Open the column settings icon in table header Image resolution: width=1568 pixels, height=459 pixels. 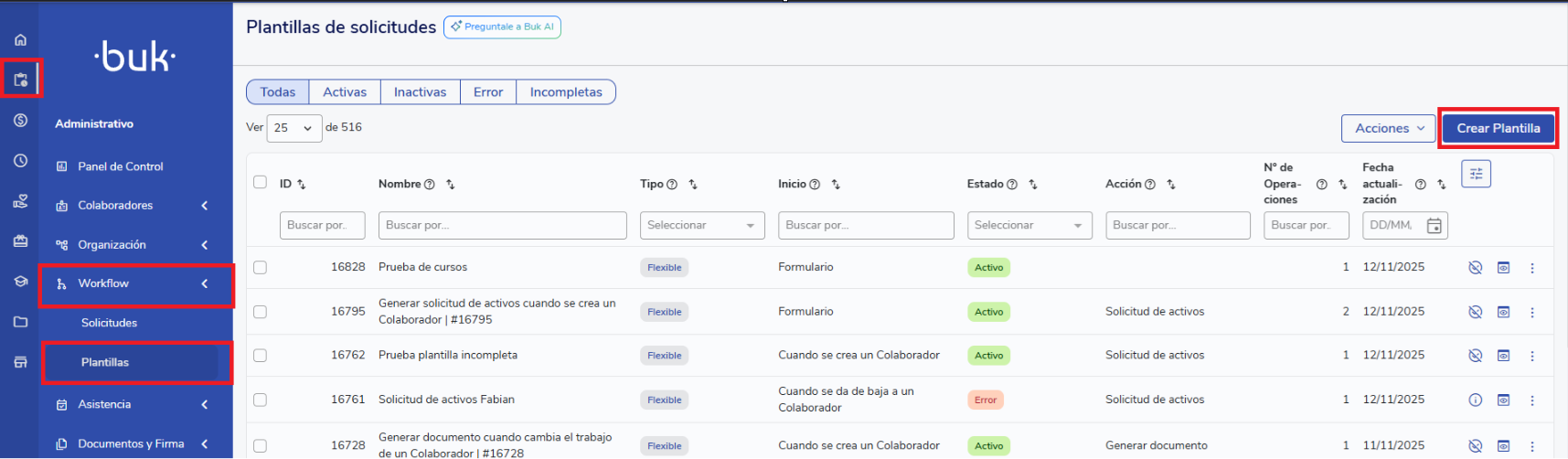1476,174
